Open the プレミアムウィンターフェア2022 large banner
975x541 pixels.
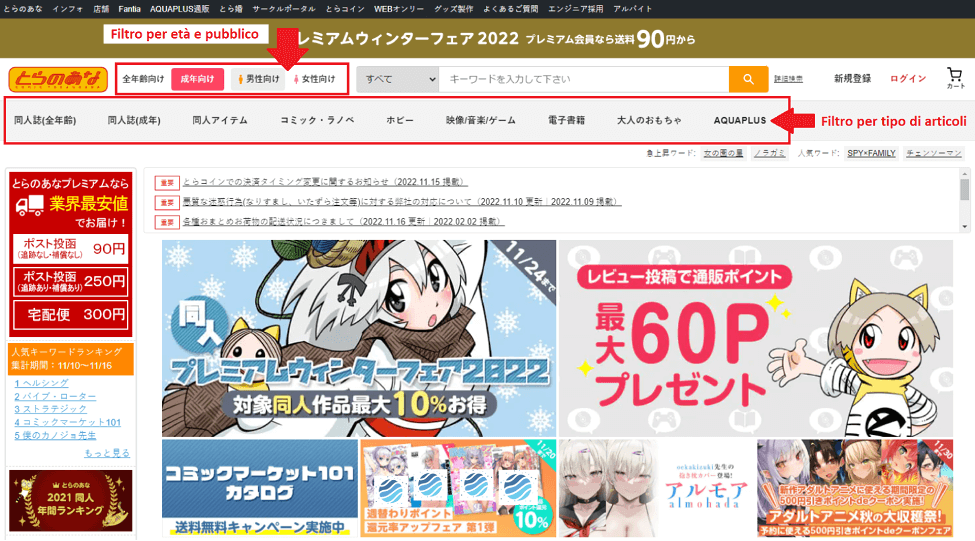(359, 339)
